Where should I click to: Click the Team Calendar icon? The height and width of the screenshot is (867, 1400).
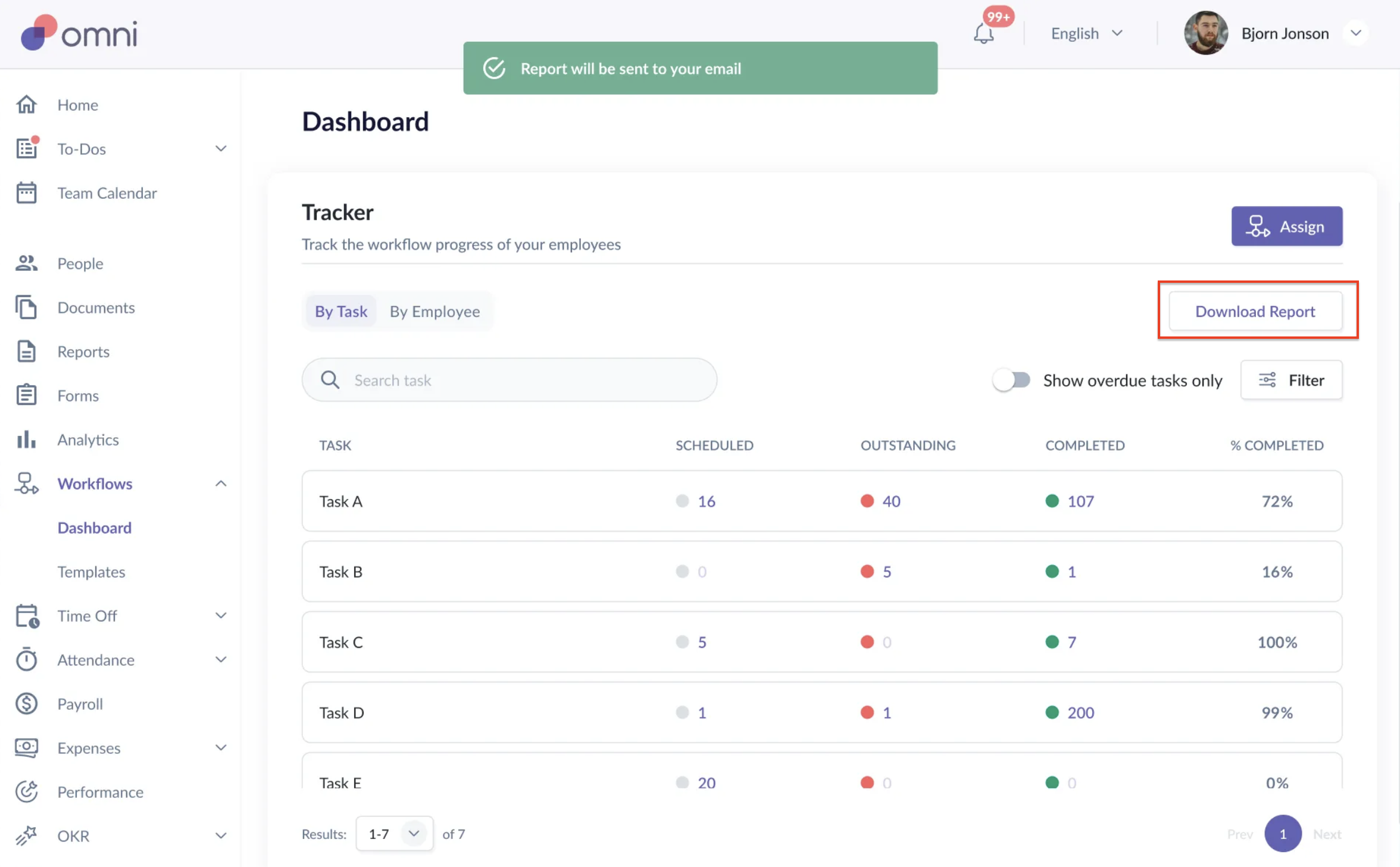point(26,193)
